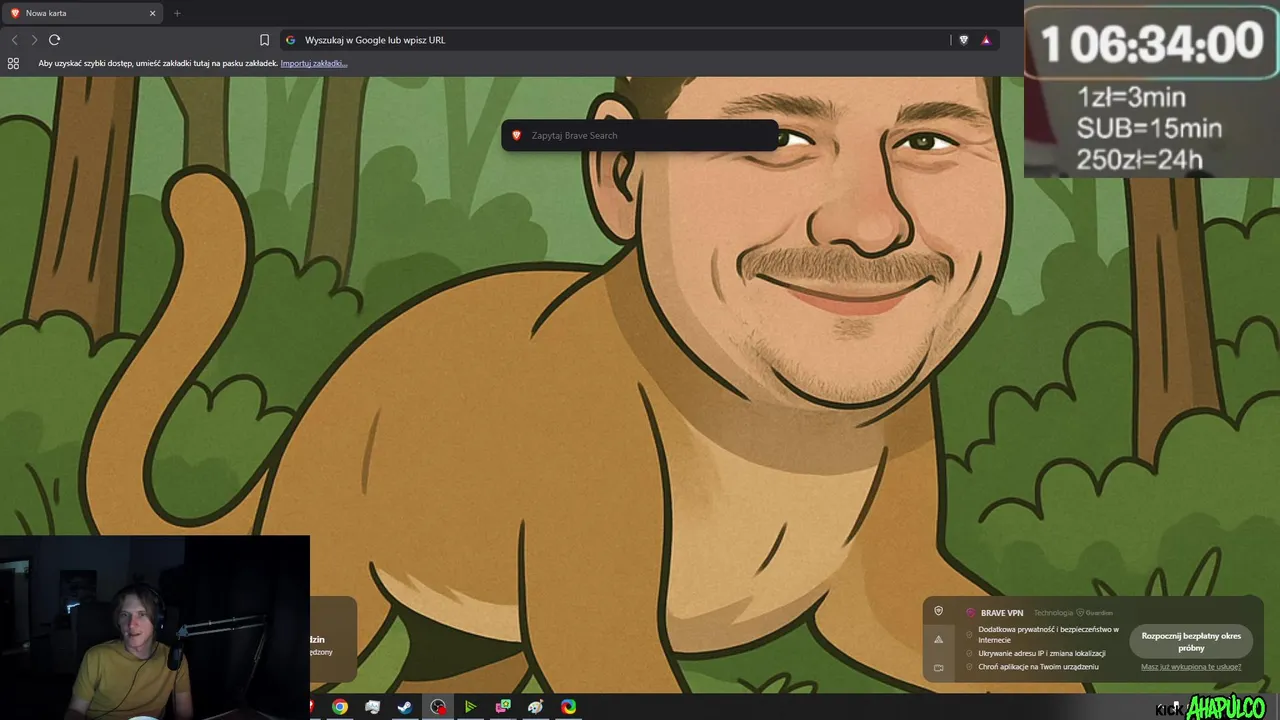
Task: Select the shield VPN widget tab
Action: [x=938, y=611]
